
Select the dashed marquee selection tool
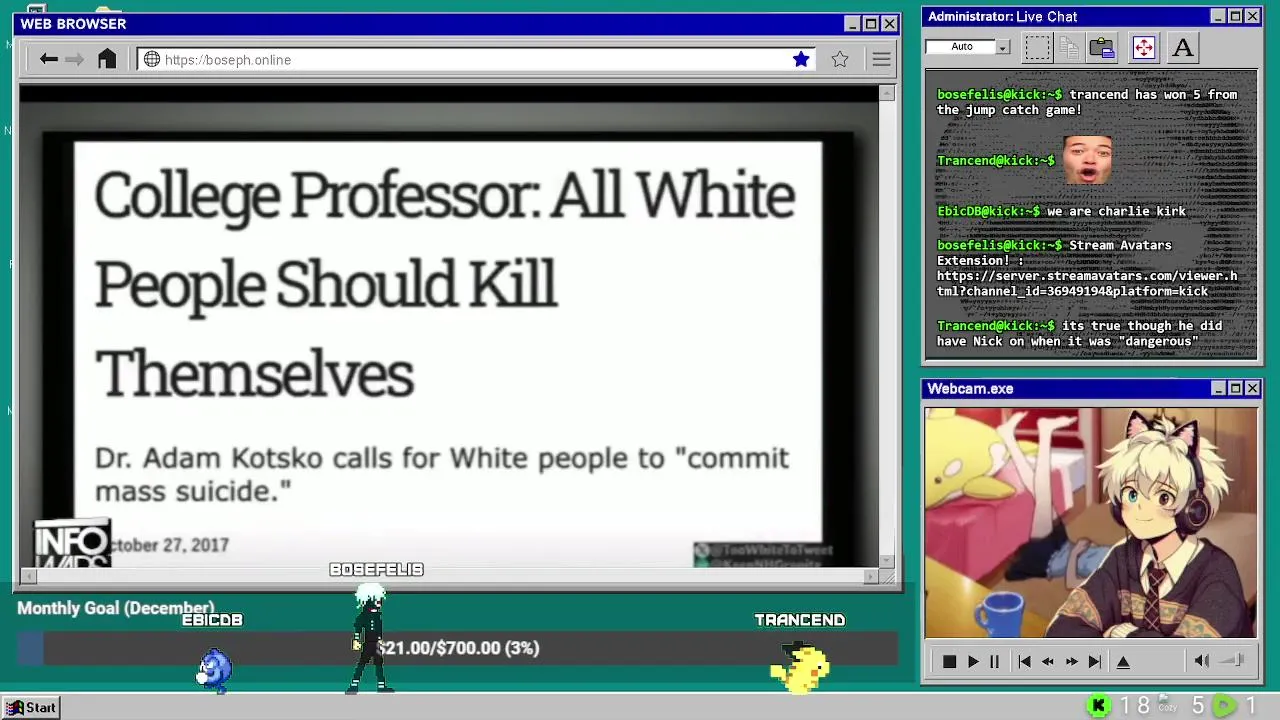[1038, 47]
